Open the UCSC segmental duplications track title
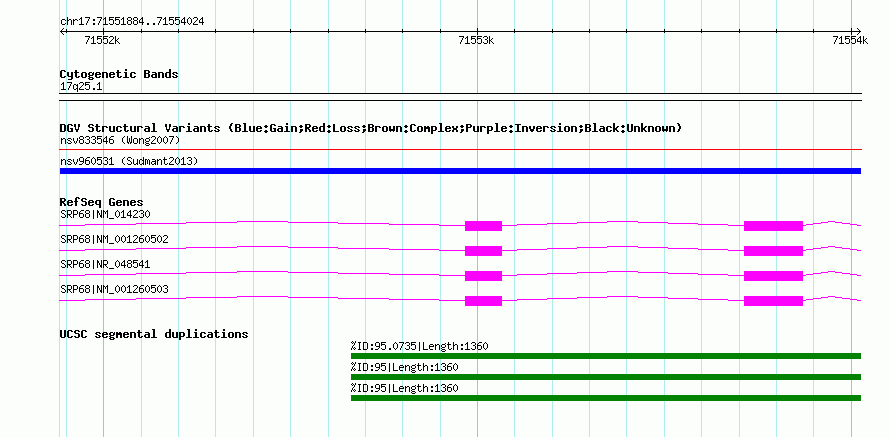Image resolution: width=890 pixels, height=437 pixels. pyautogui.click(x=154, y=334)
